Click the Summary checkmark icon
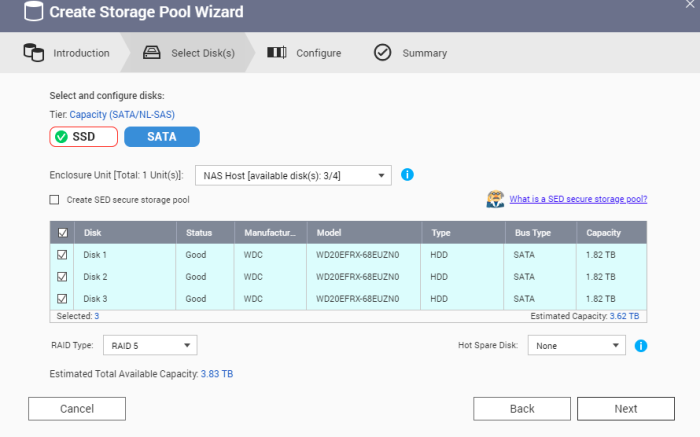 [x=382, y=53]
